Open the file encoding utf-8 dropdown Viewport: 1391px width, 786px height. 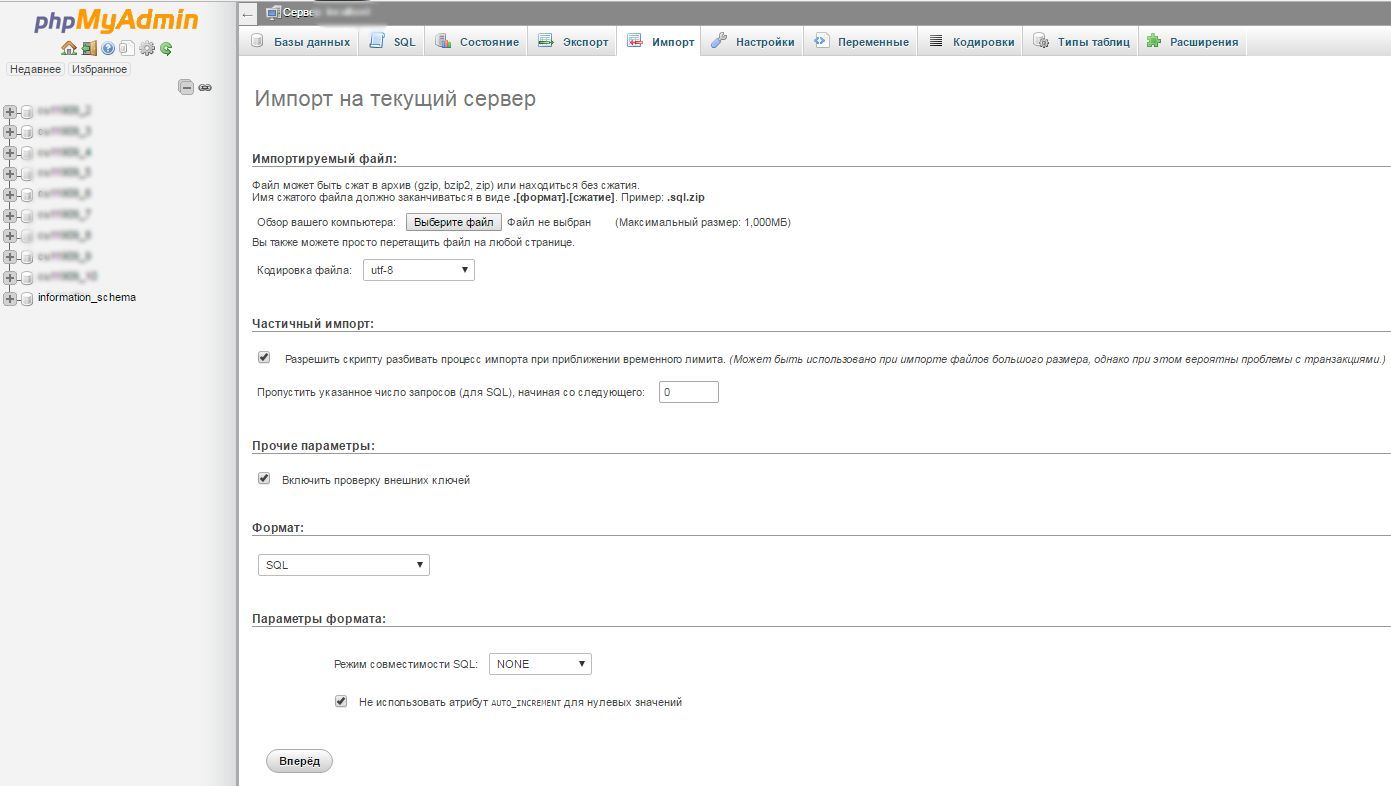418,270
